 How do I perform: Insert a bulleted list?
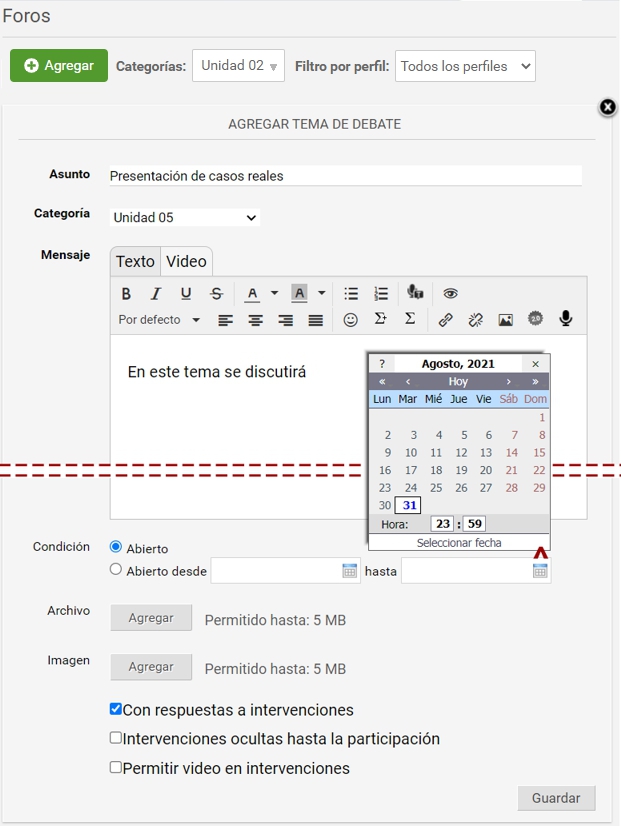(x=351, y=294)
